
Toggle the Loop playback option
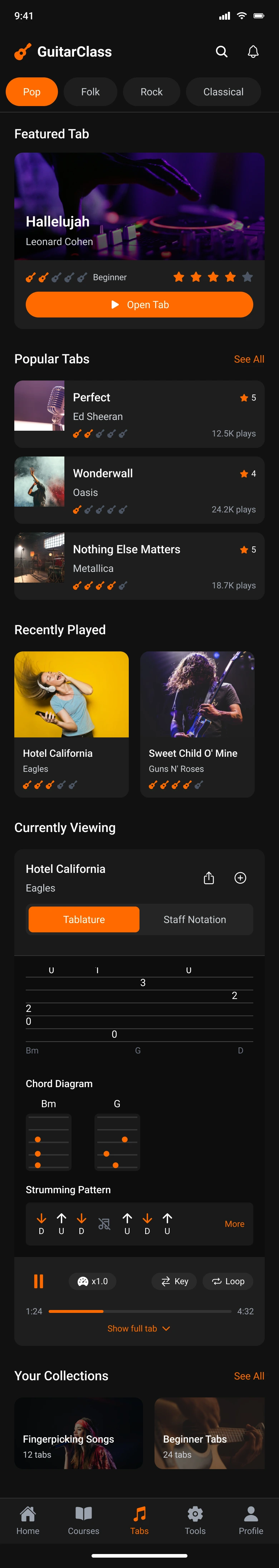coord(228,1281)
